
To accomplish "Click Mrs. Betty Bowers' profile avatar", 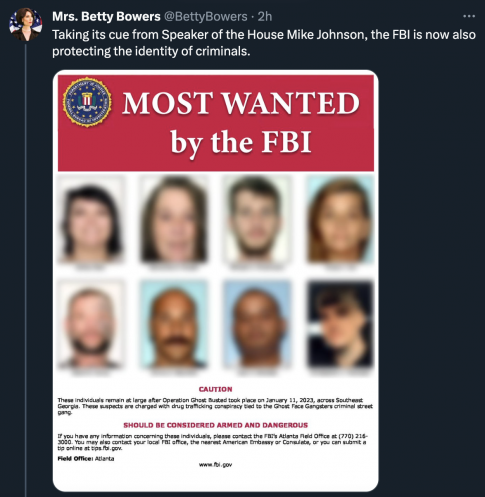I will coord(25,24).
